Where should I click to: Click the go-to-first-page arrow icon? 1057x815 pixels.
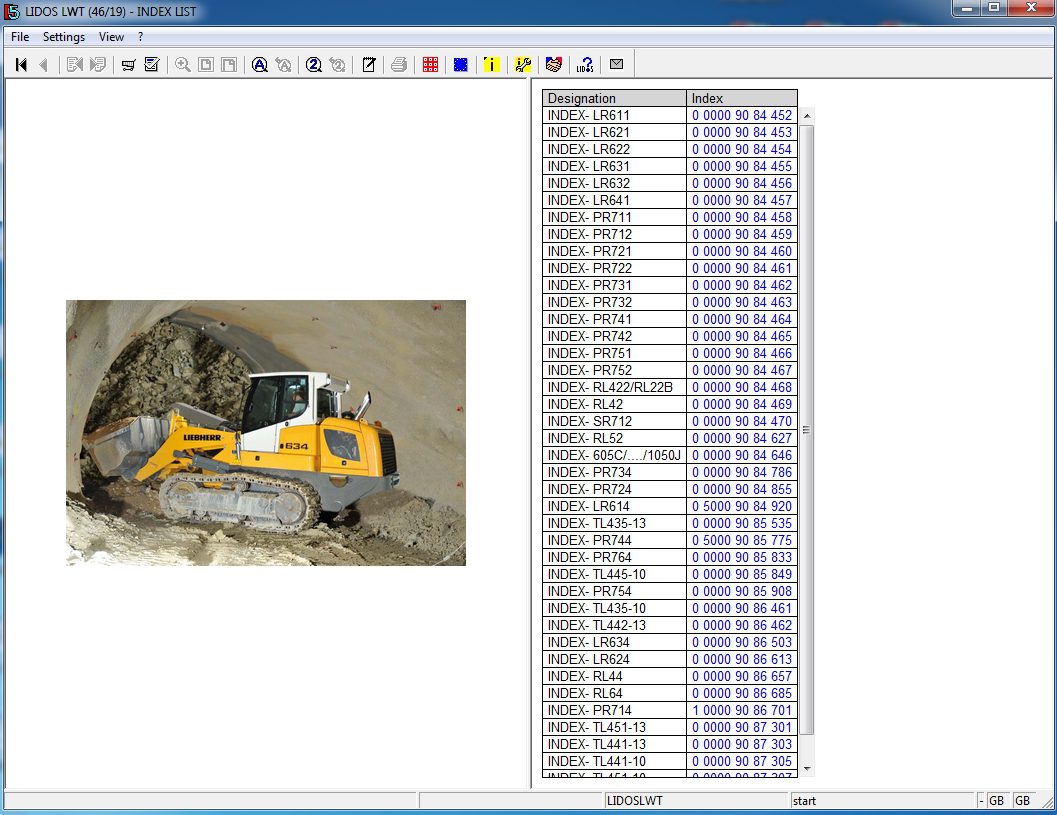click(21, 65)
